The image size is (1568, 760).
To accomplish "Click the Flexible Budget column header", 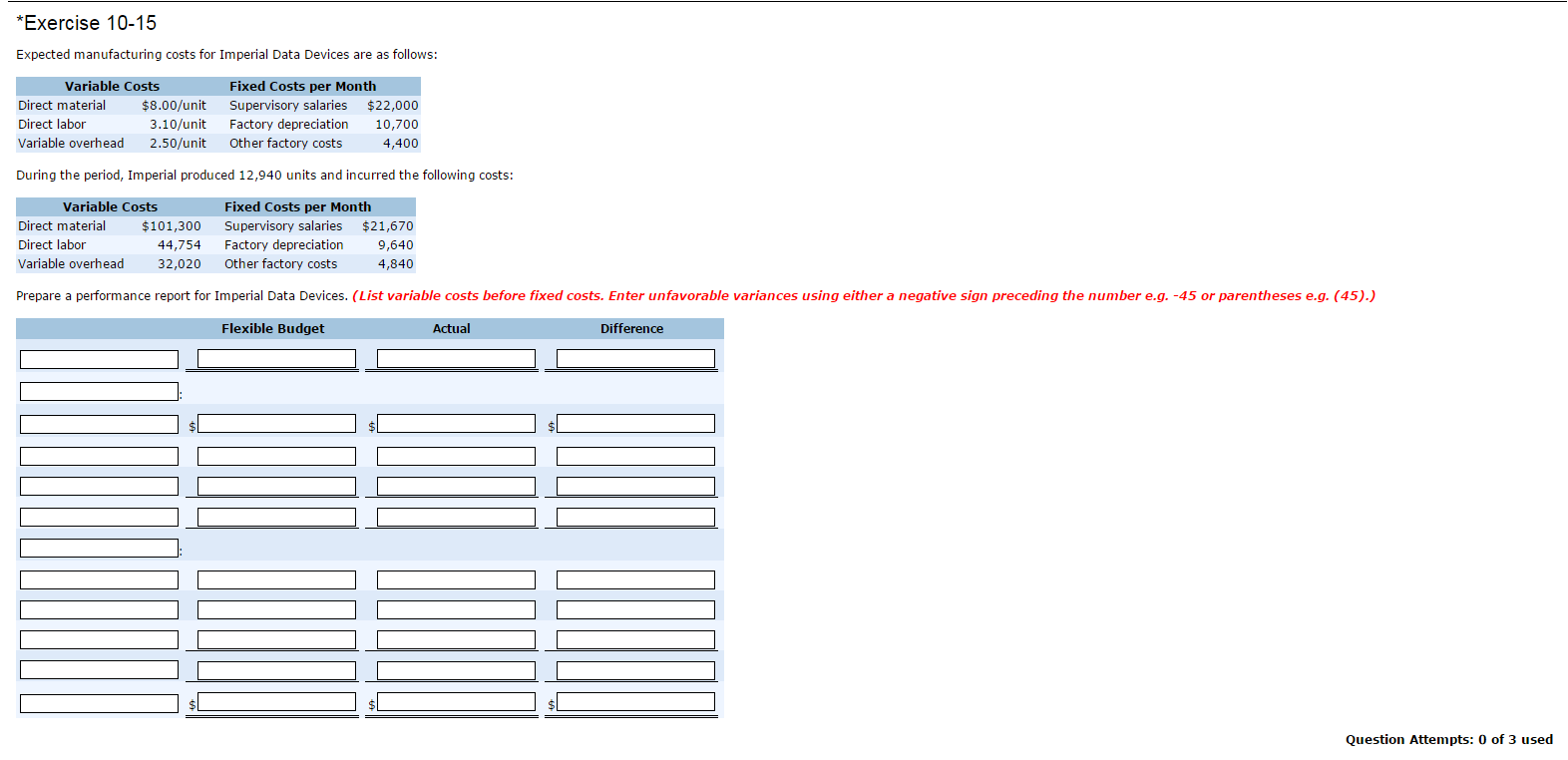I will (272, 328).
